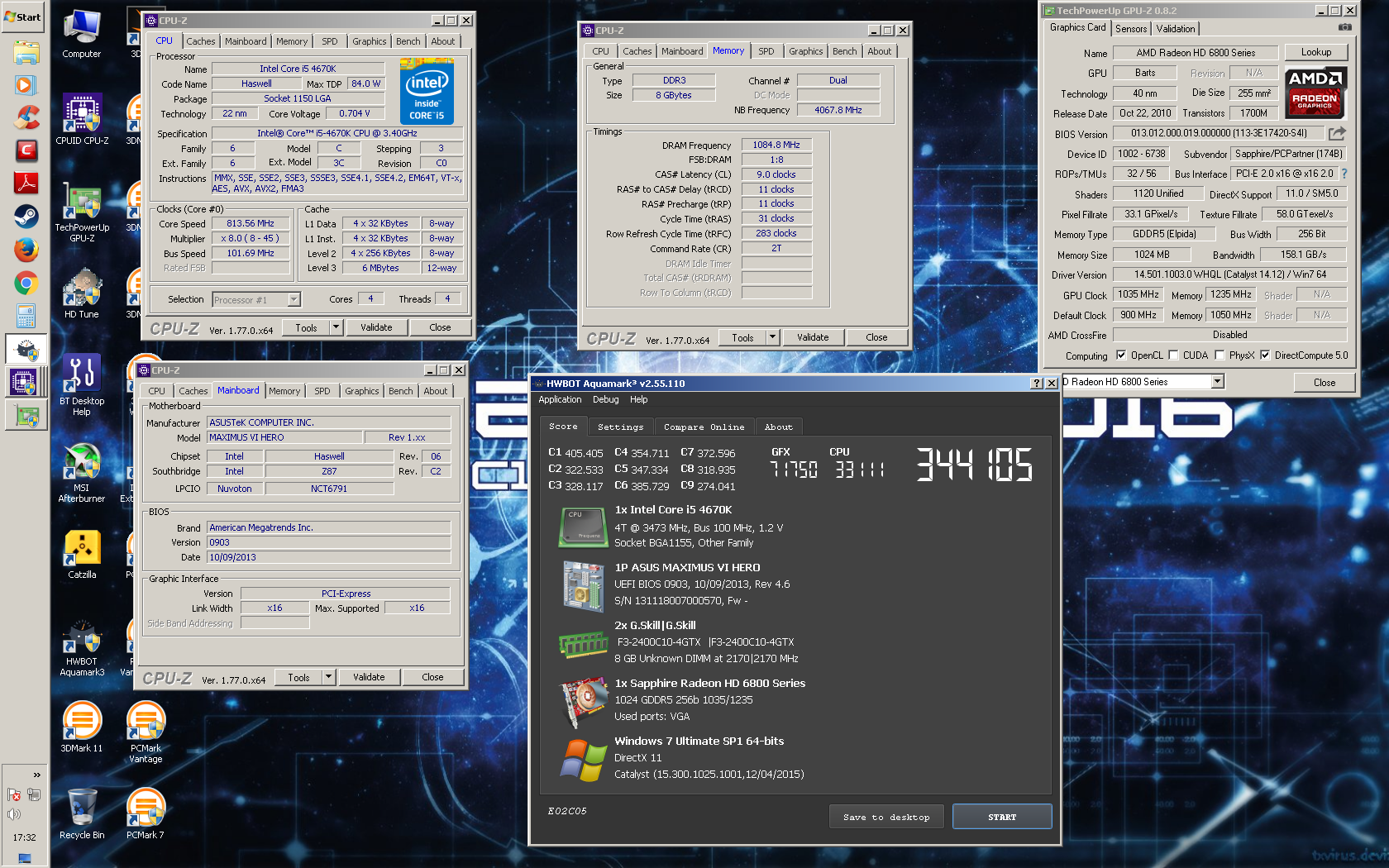
Task: Launch the MSI Afterburner desktop shortcut
Action: (x=82, y=473)
